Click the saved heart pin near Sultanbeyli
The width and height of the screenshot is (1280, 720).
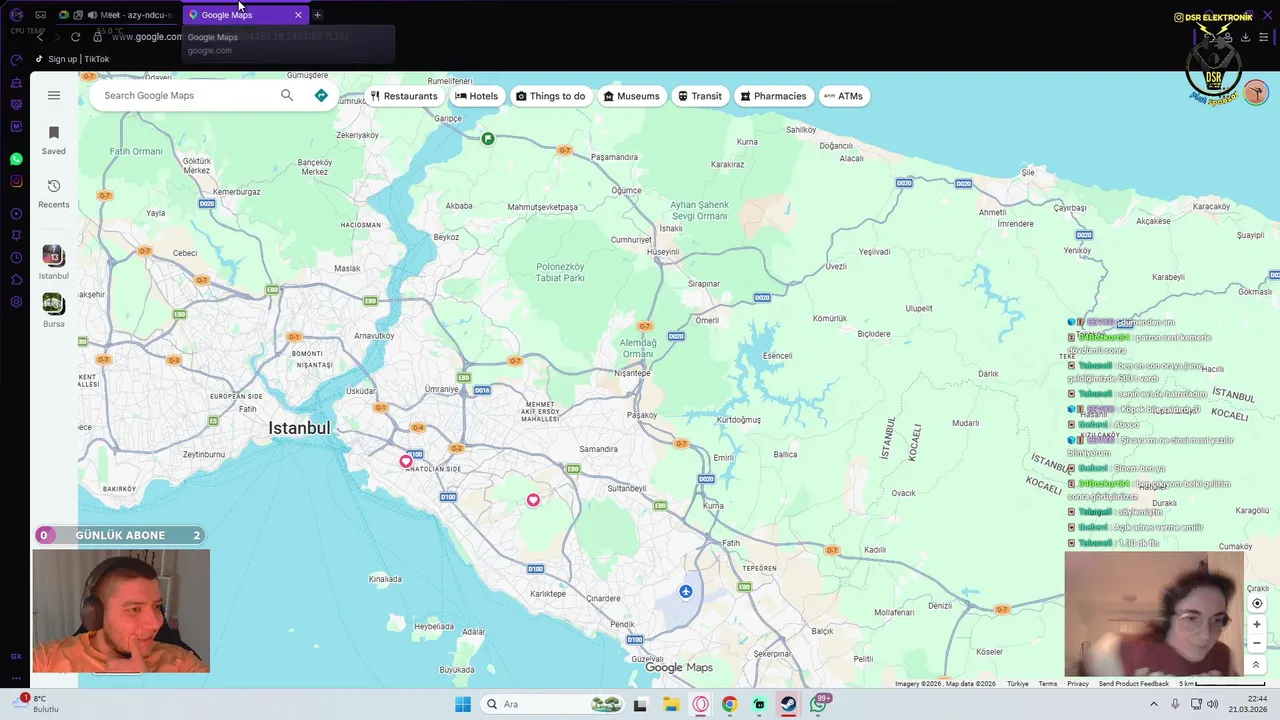533,500
